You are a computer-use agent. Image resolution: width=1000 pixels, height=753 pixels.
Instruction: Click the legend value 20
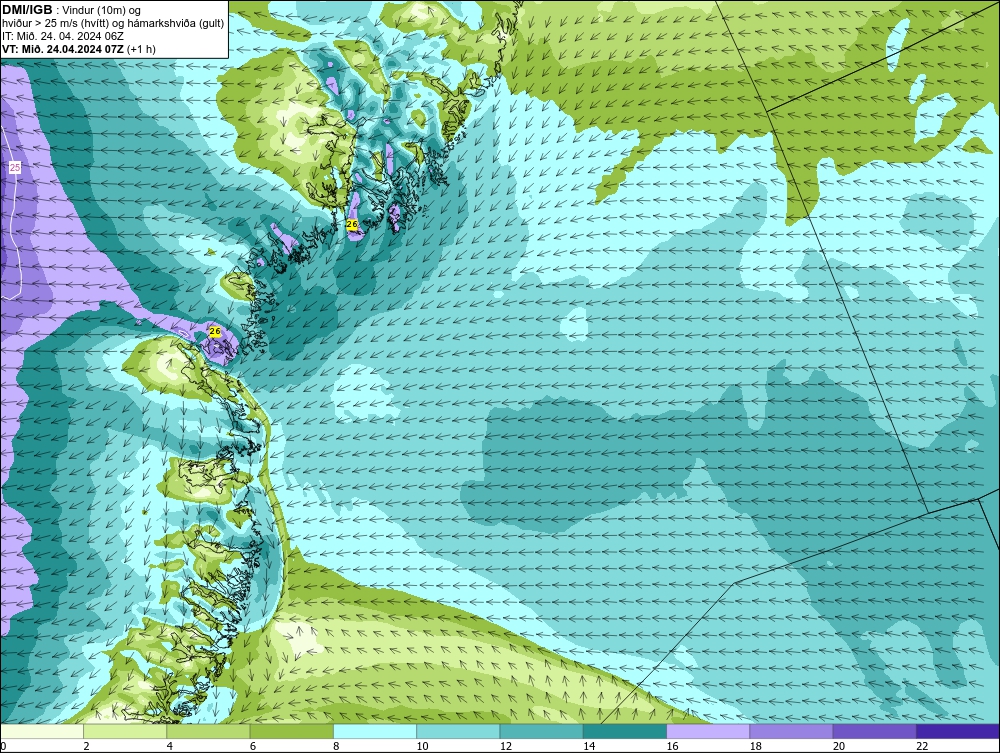[839, 747]
